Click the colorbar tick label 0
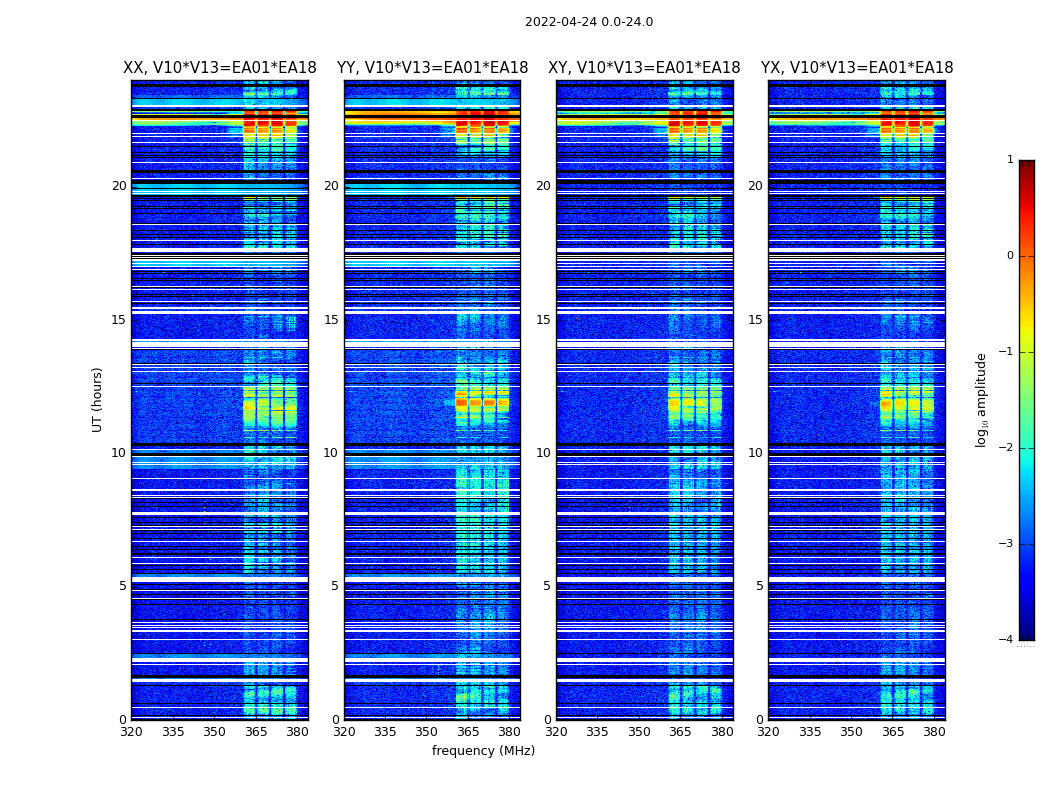1050x800 pixels. [1009, 256]
